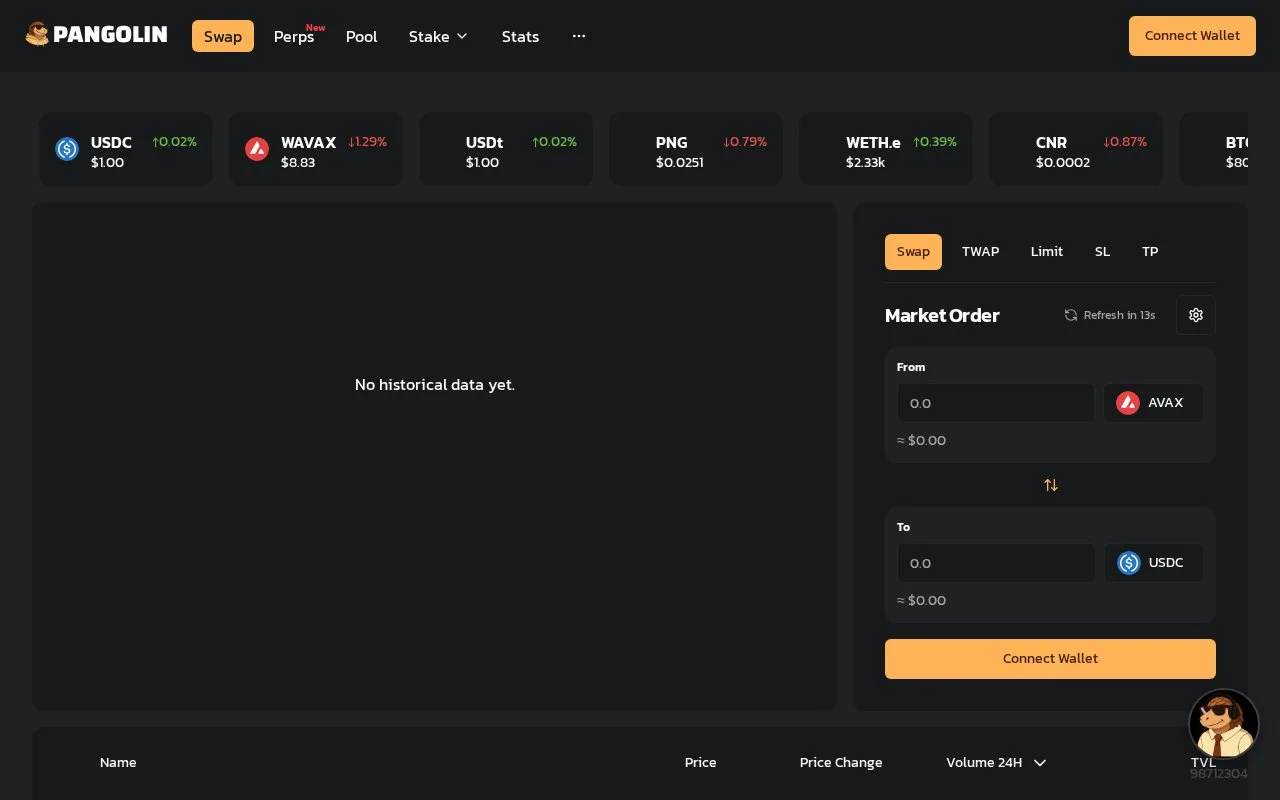
Task: Click the WAVAX ticker coin icon
Action: [x=257, y=149]
